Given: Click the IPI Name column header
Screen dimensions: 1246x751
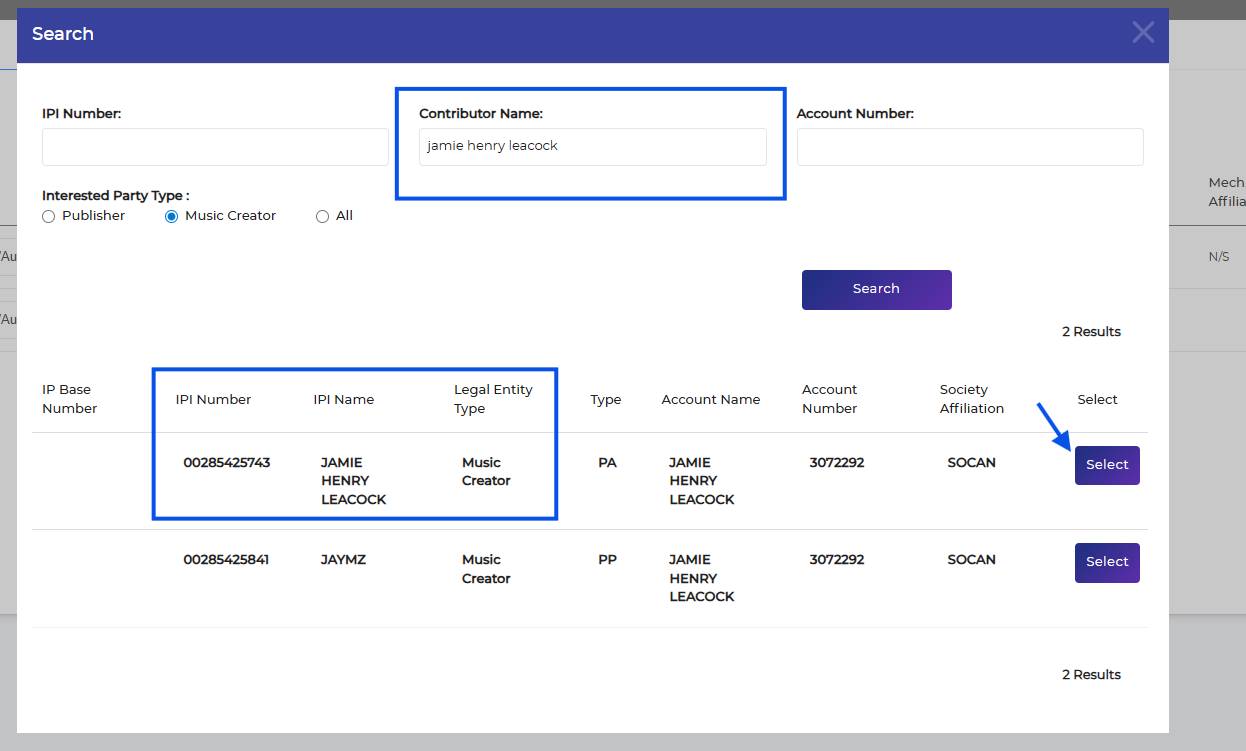Looking at the screenshot, I should (x=343, y=400).
